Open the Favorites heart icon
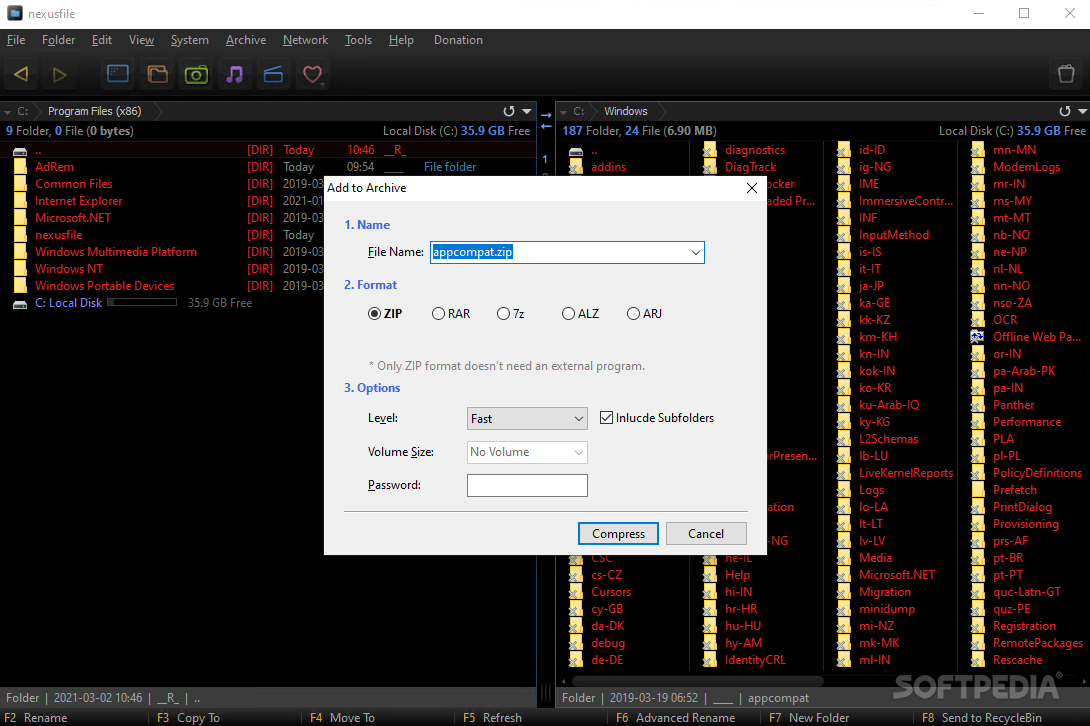Viewport: 1090px width, 726px height. pos(312,74)
